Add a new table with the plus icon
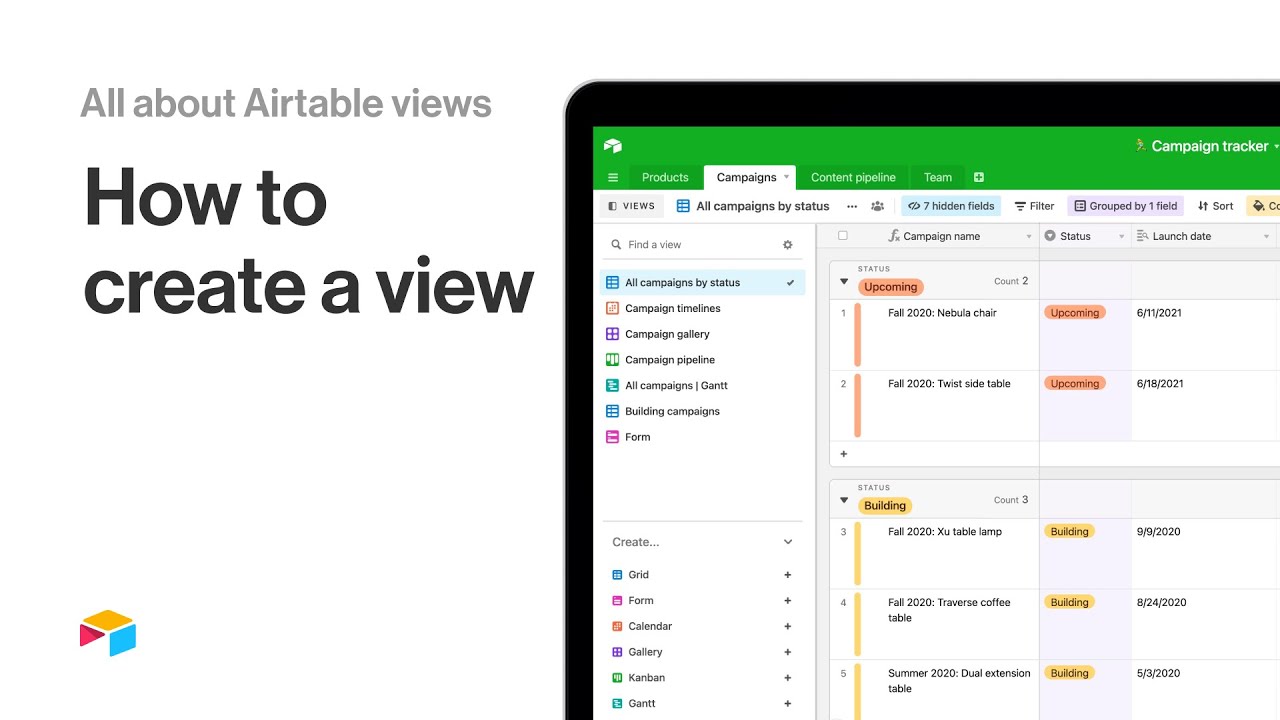The image size is (1280, 720). 979,177
